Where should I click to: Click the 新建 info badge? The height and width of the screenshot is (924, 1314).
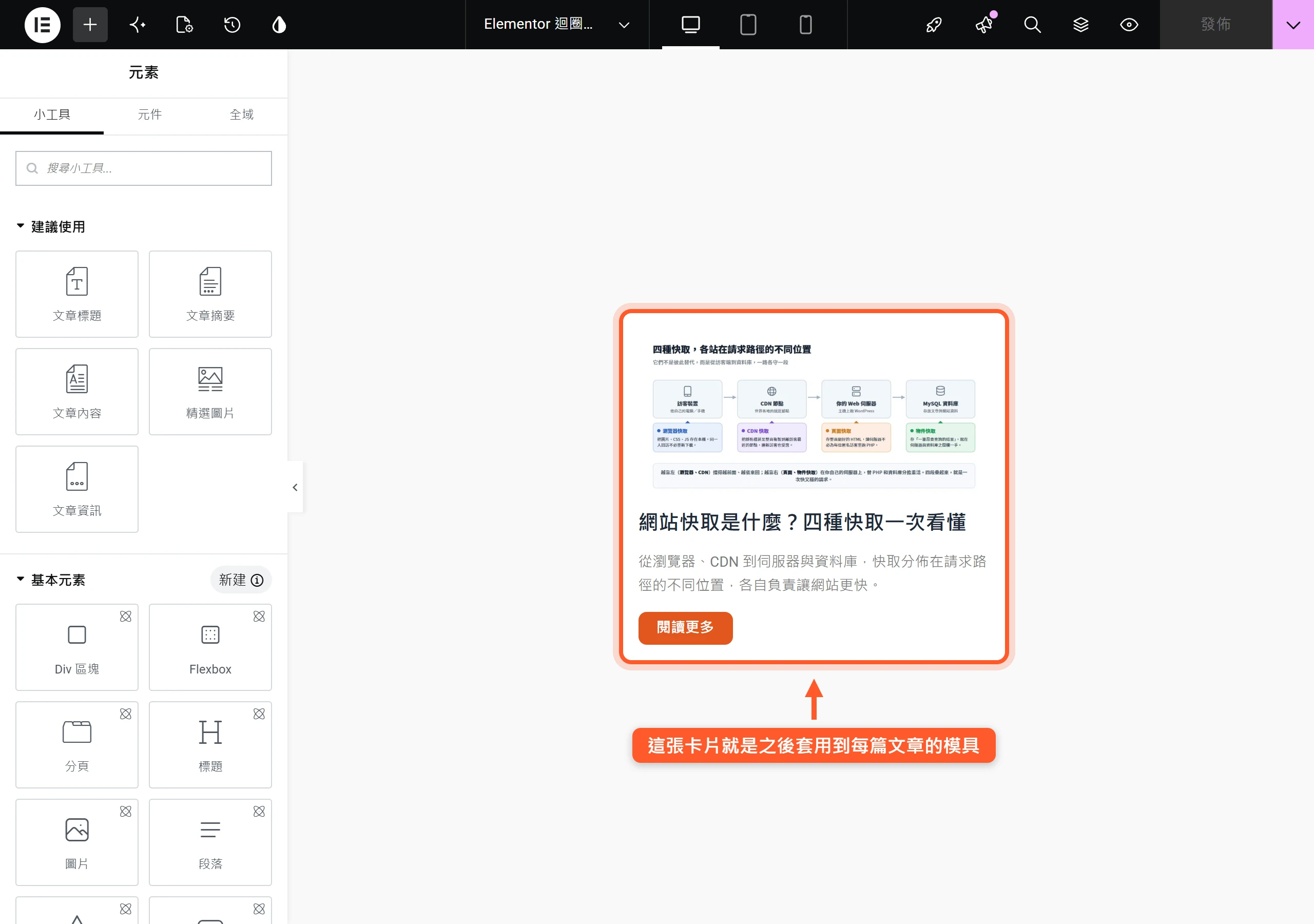pos(241,580)
